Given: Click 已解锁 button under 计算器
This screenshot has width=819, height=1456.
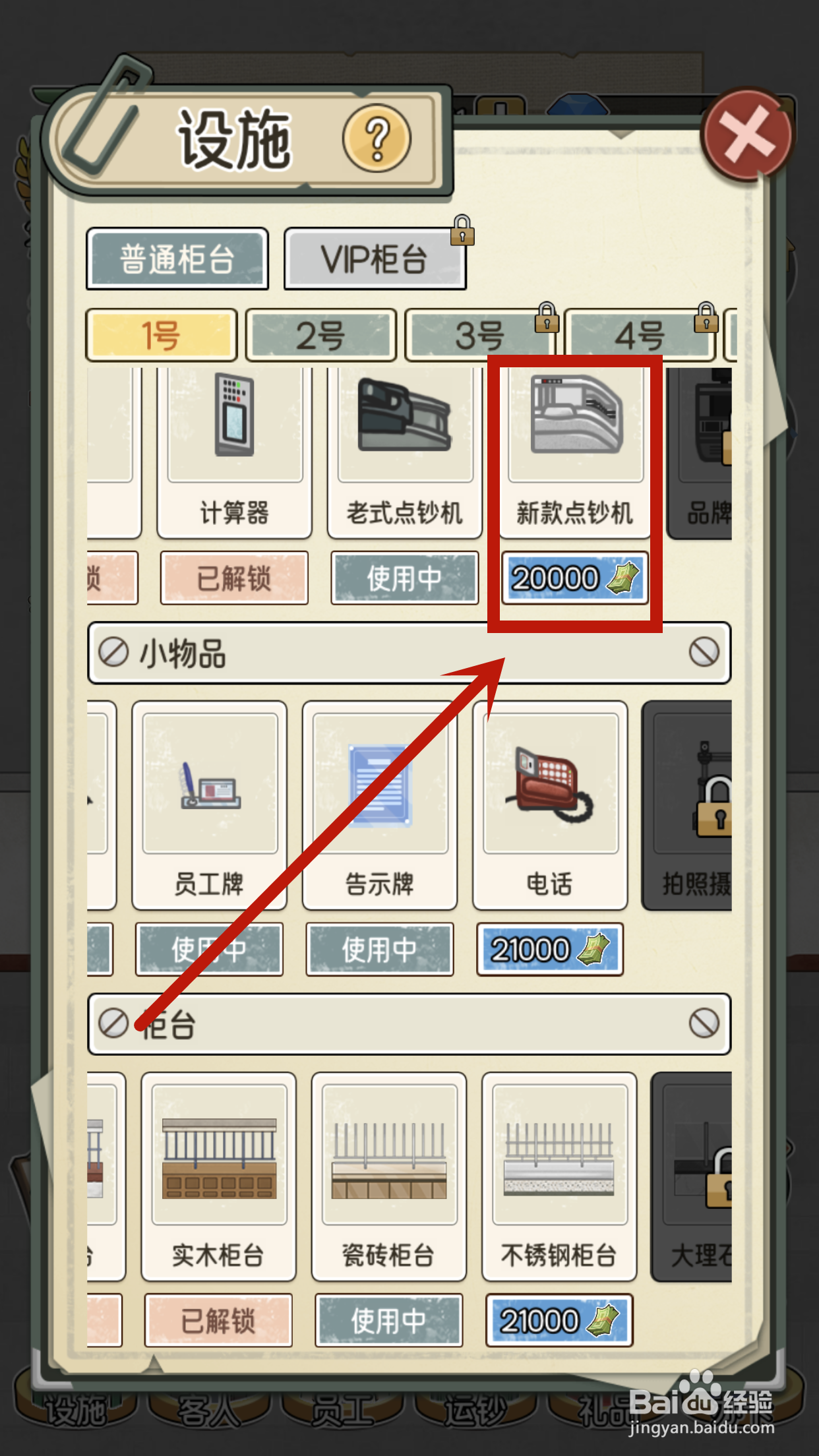Looking at the screenshot, I should pyautogui.click(x=234, y=578).
